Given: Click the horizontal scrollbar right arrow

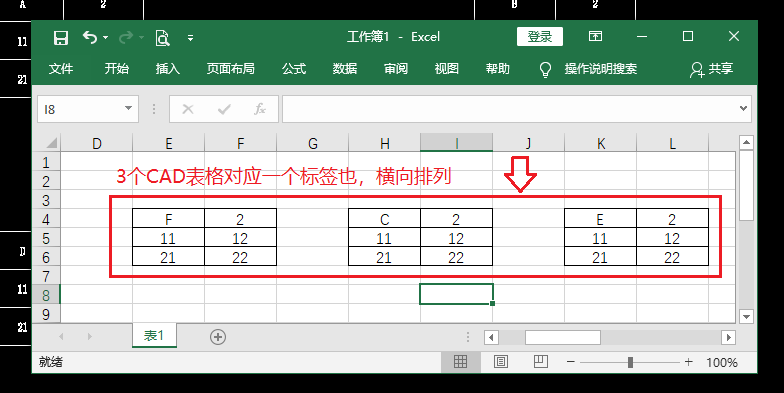Looking at the screenshot, I should (728, 338).
